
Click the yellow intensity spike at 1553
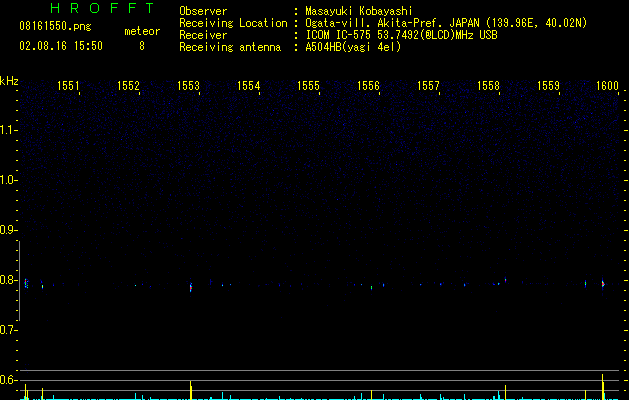point(191,390)
